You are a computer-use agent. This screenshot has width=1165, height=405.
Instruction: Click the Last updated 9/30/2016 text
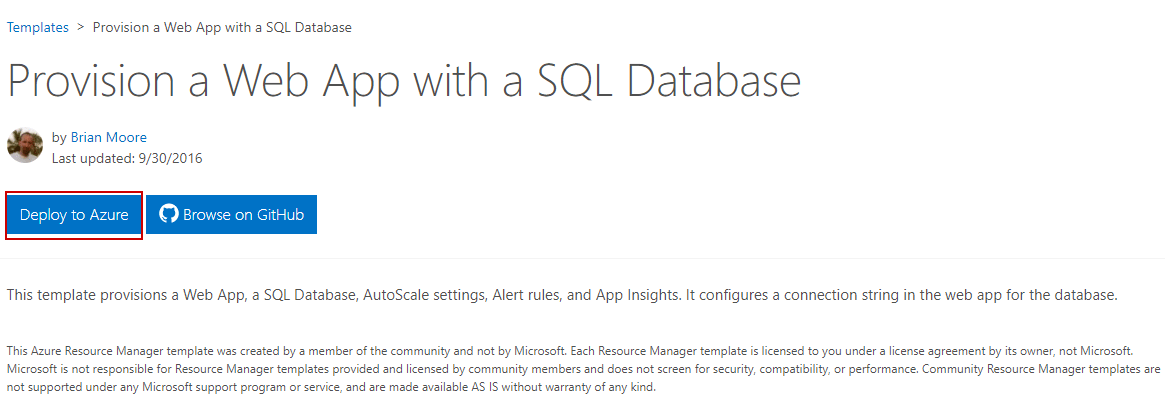127,158
